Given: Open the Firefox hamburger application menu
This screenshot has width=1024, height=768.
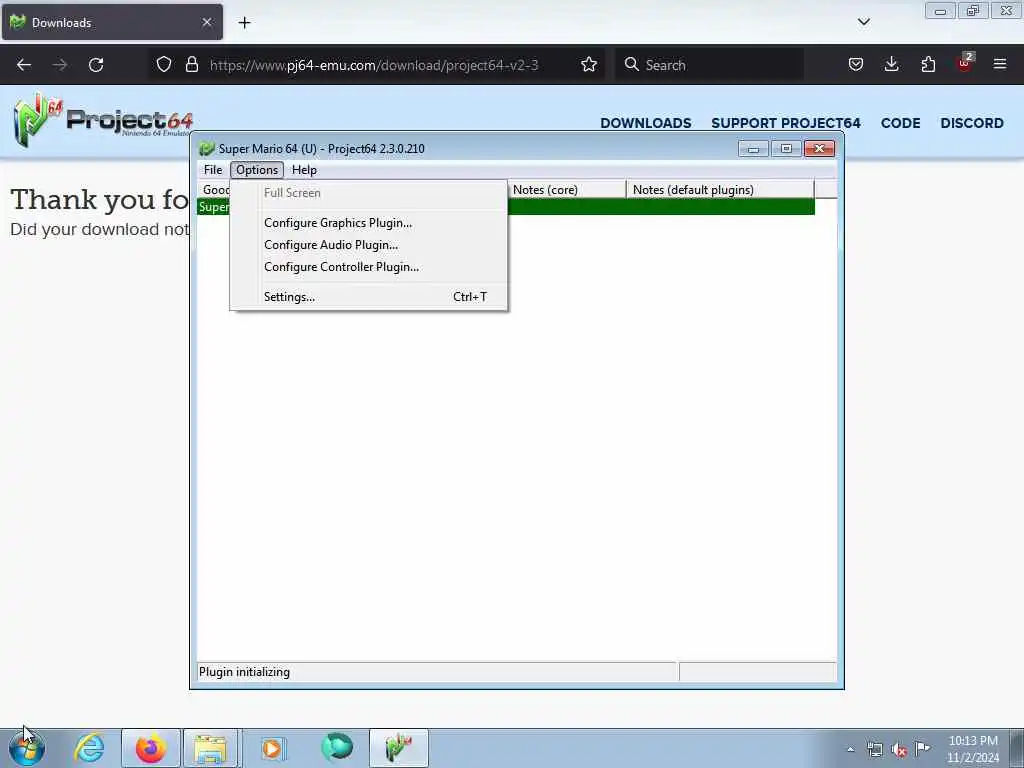Looking at the screenshot, I should click(1000, 64).
